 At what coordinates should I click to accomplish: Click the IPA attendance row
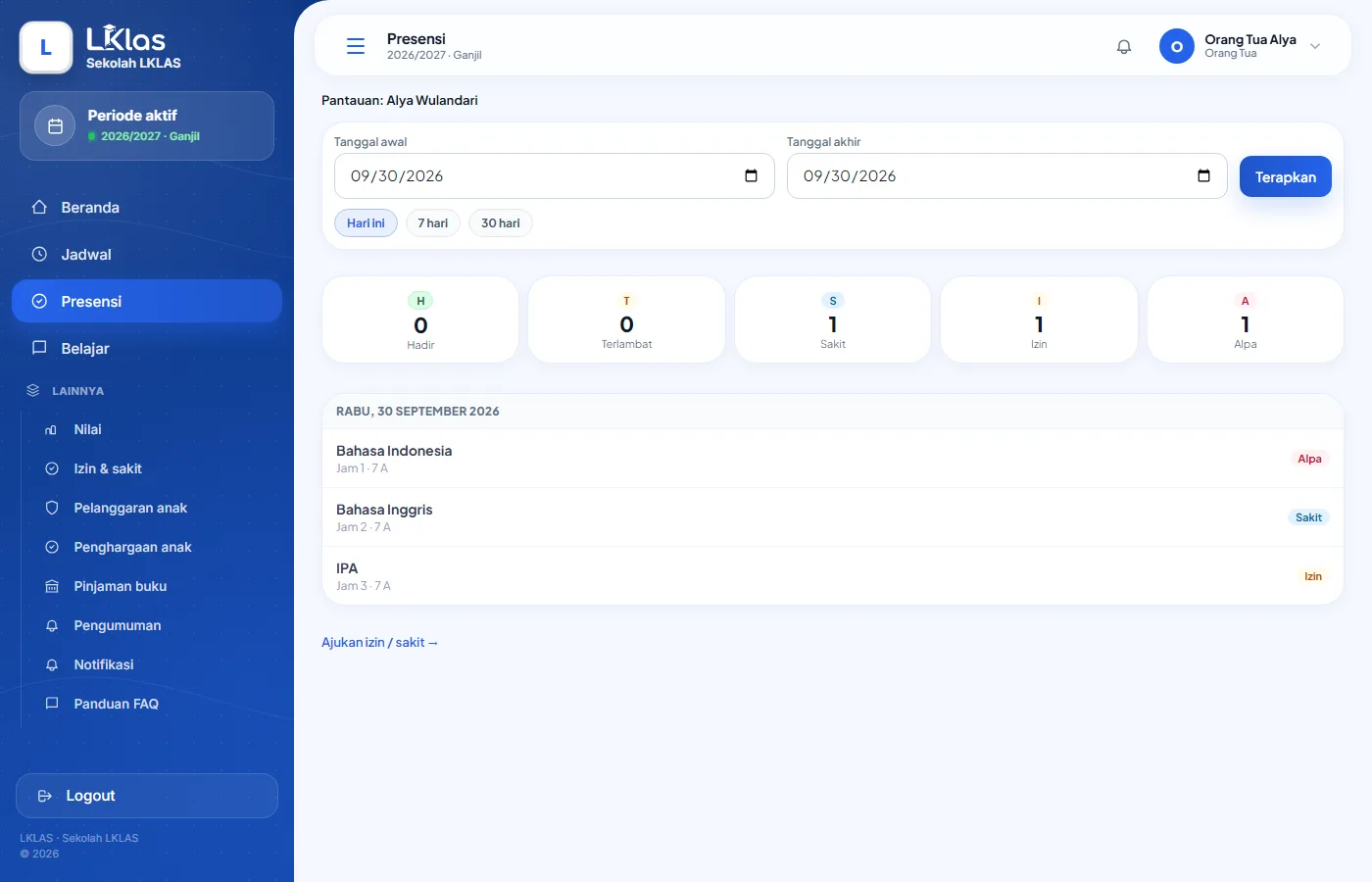(833, 576)
